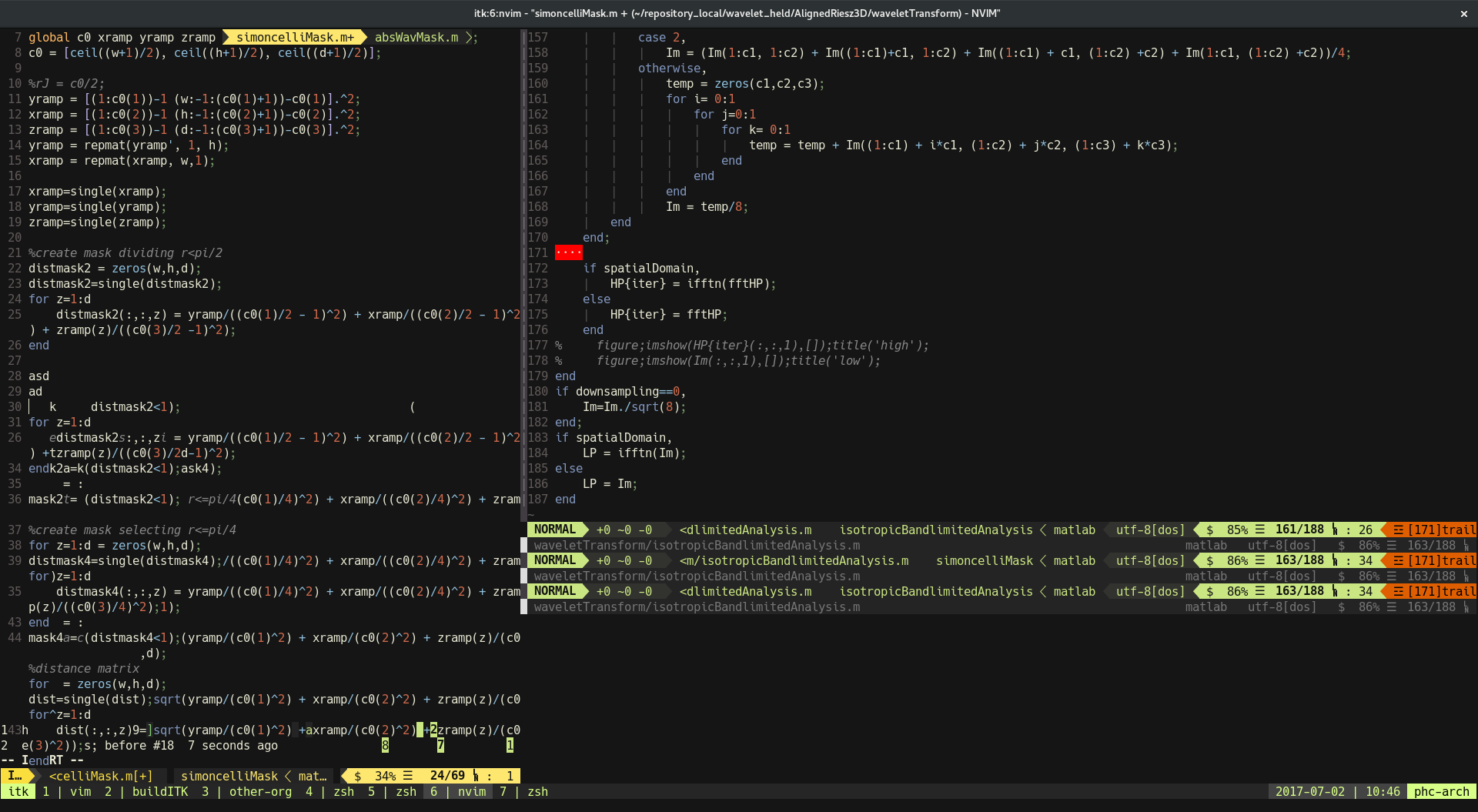Viewport: 1478px width, 812px height.
Task: Click 'xramp=single(xramp);' on line 17
Action: (x=98, y=191)
